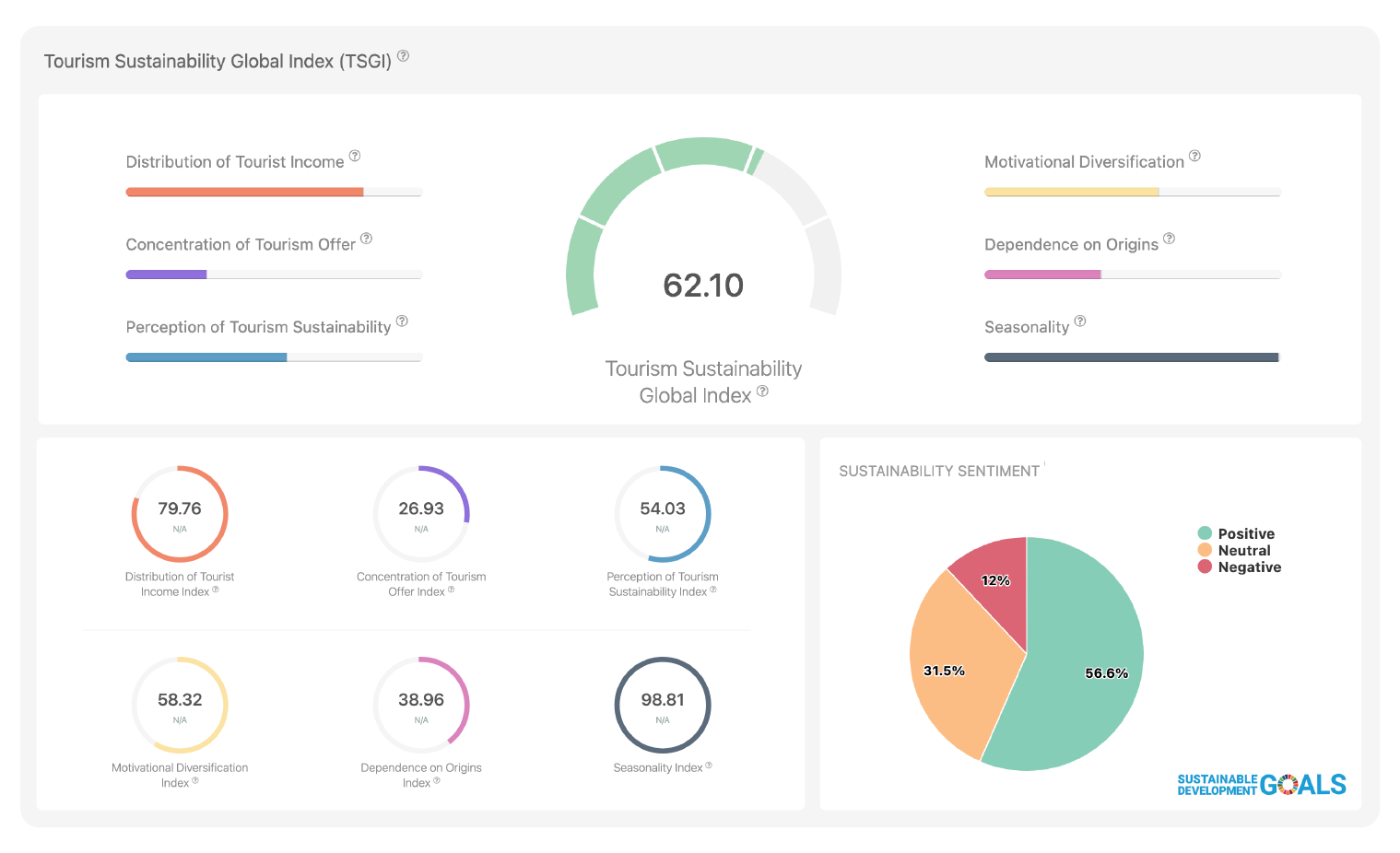
Task: Click SUSTAINABILITY SENTIMENT heading
Action: click(939, 471)
